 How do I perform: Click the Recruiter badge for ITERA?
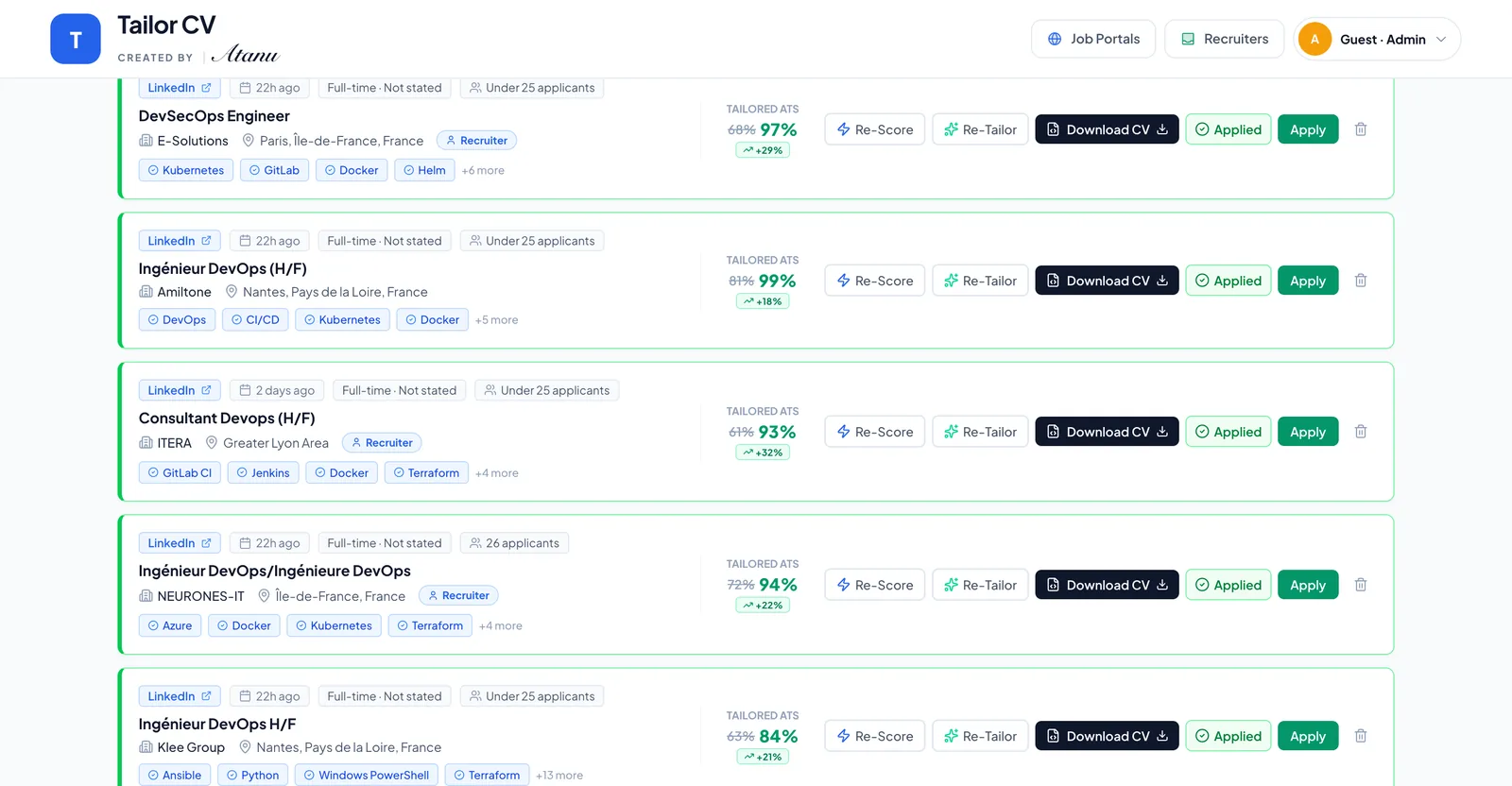coord(382,443)
